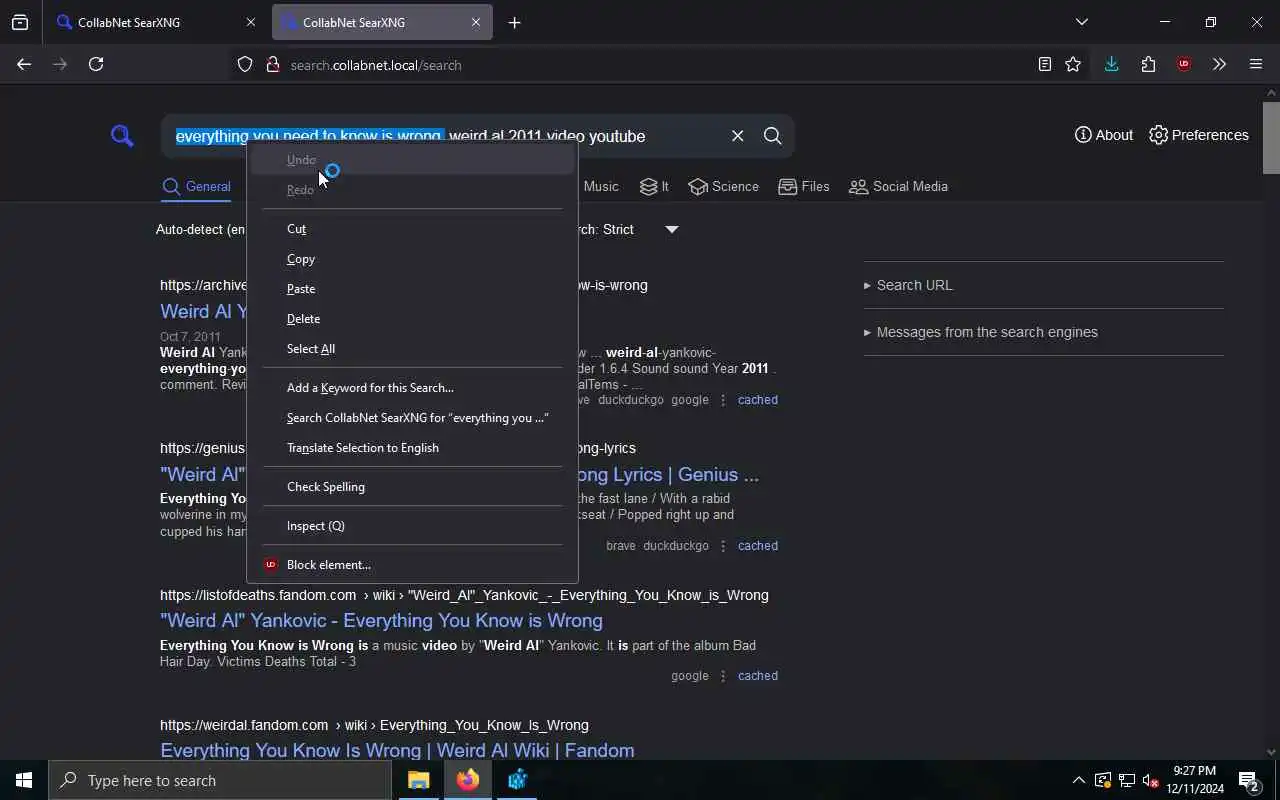Open "Weird Al" Yankovic listofdeaths result title
The height and width of the screenshot is (800, 1280).
point(381,620)
